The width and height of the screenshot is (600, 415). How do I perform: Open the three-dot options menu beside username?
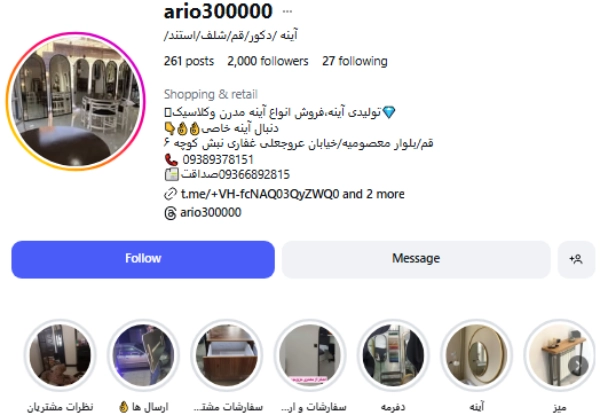pyautogui.click(x=287, y=11)
